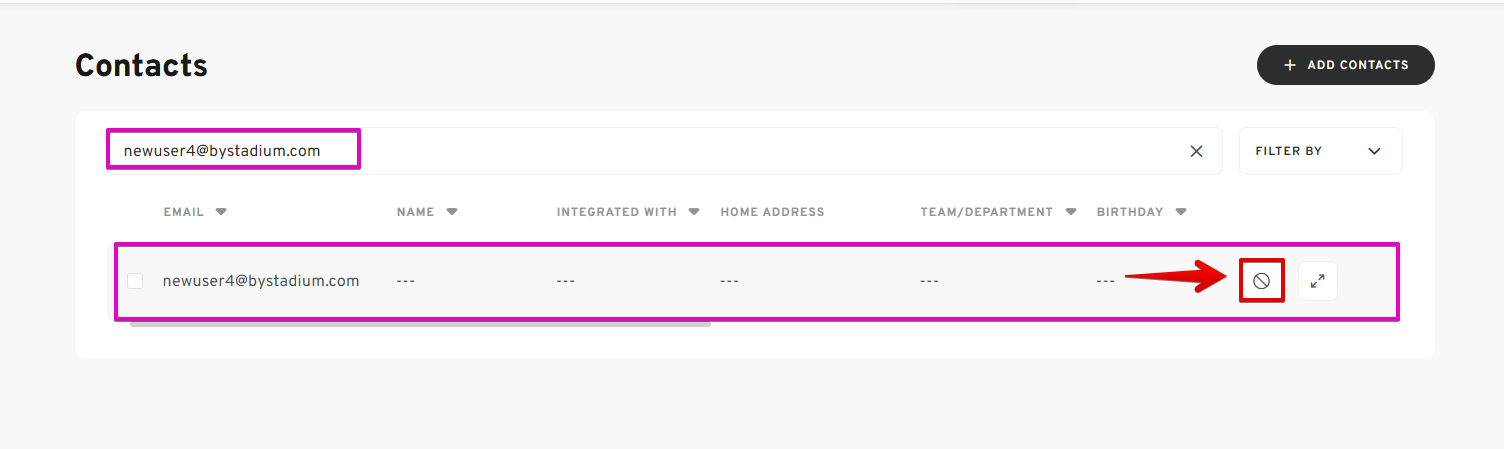Viewport: 1504px width, 449px height.
Task: Click the EMAIL column header label
Action: point(183,212)
